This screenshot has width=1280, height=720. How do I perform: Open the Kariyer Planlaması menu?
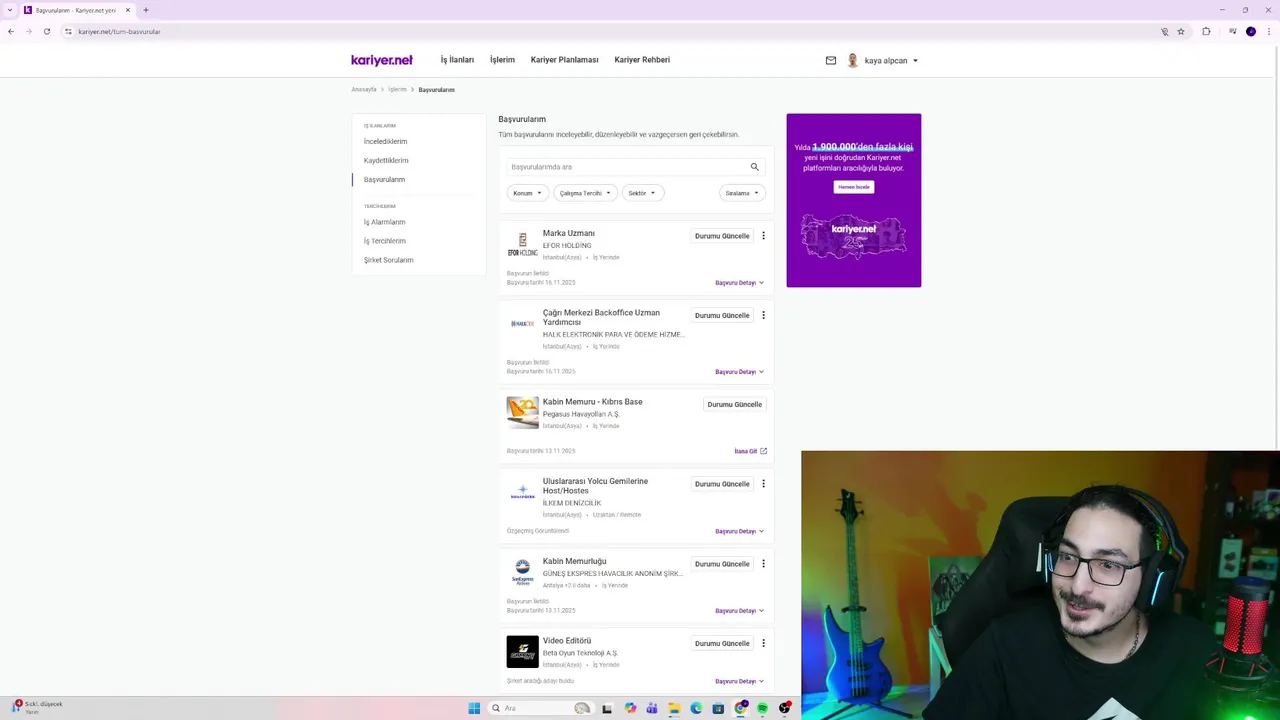point(564,60)
